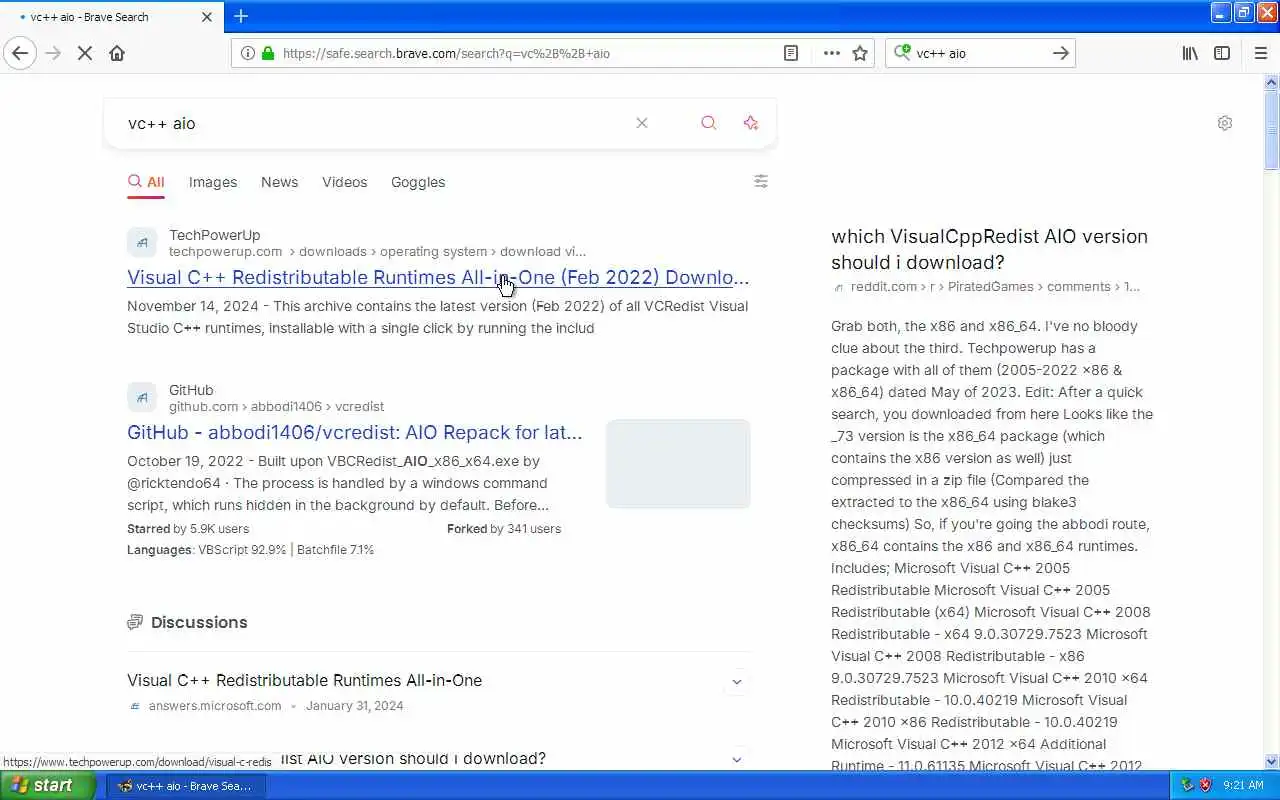Click the techpowerup.com downloads breadcrumb
The width and height of the screenshot is (1280, 800).
coord(377,251)
